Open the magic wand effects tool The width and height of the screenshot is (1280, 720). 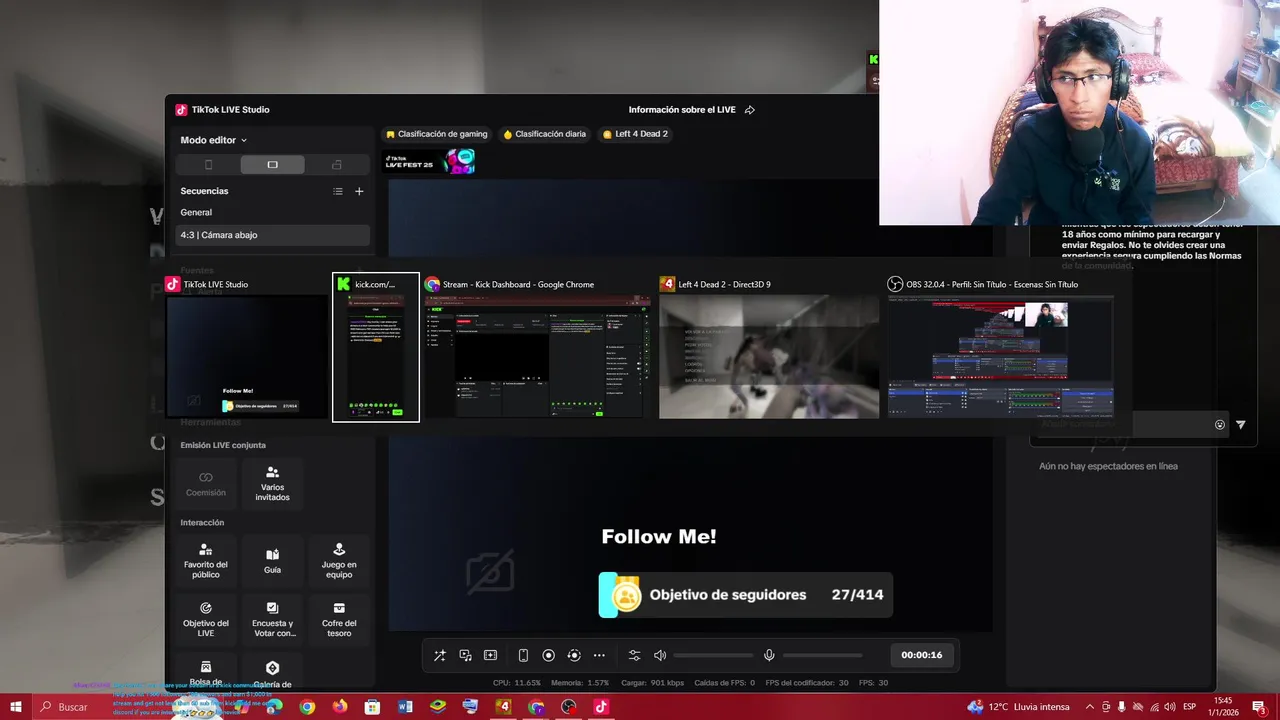tap(440, 655)
